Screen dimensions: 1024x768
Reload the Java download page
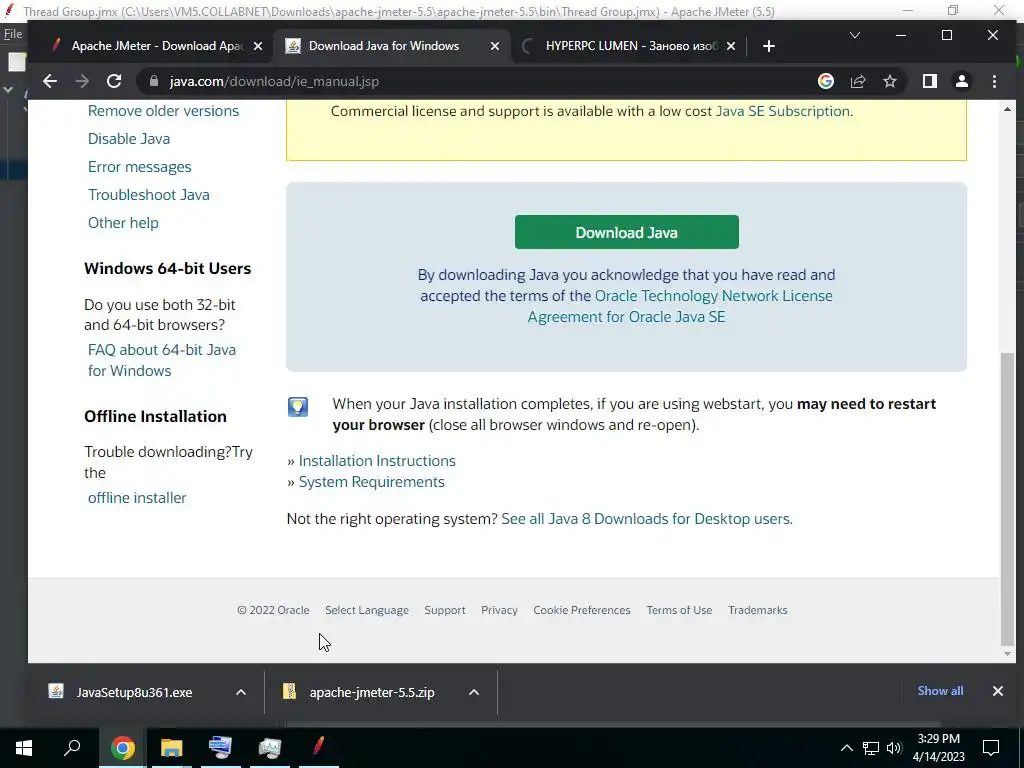click(114, 81)
